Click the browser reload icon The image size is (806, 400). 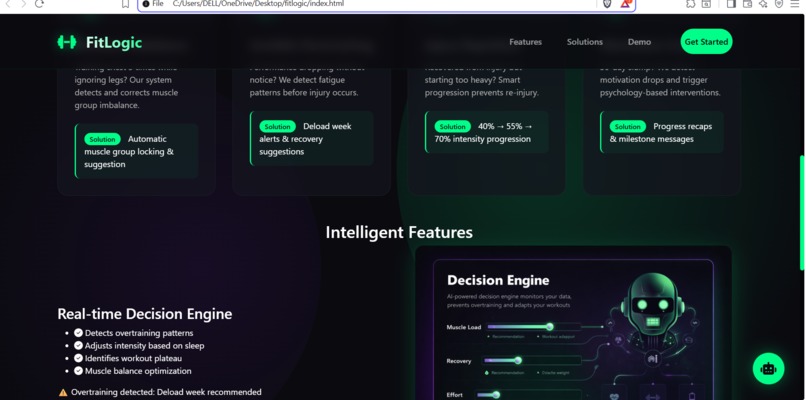pos(39,4)
